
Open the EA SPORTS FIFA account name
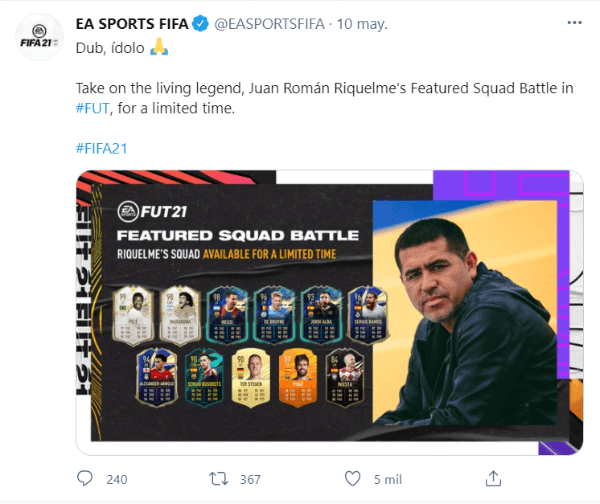(x=131, y=22)
